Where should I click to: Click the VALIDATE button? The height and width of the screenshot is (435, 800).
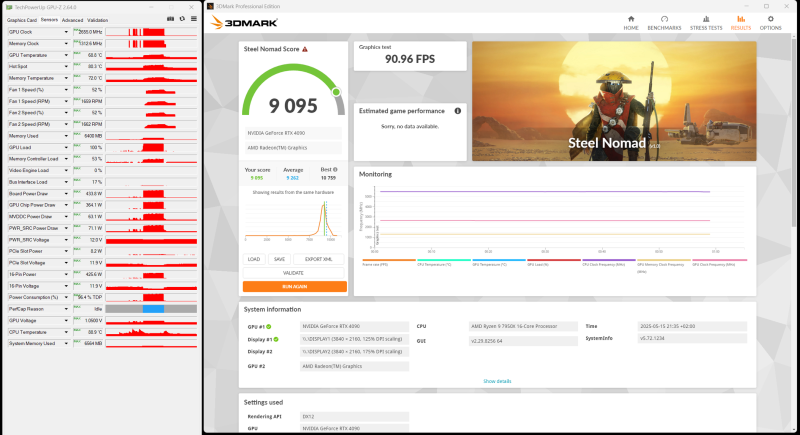tap(293, 273)
